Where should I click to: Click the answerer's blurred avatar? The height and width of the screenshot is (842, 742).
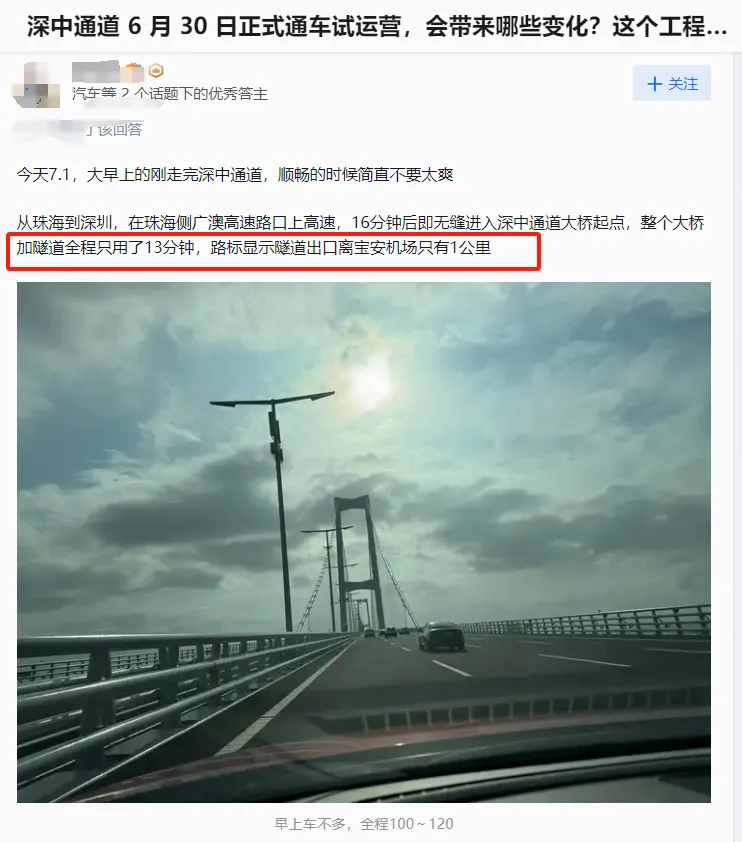[x=37, y=85]
